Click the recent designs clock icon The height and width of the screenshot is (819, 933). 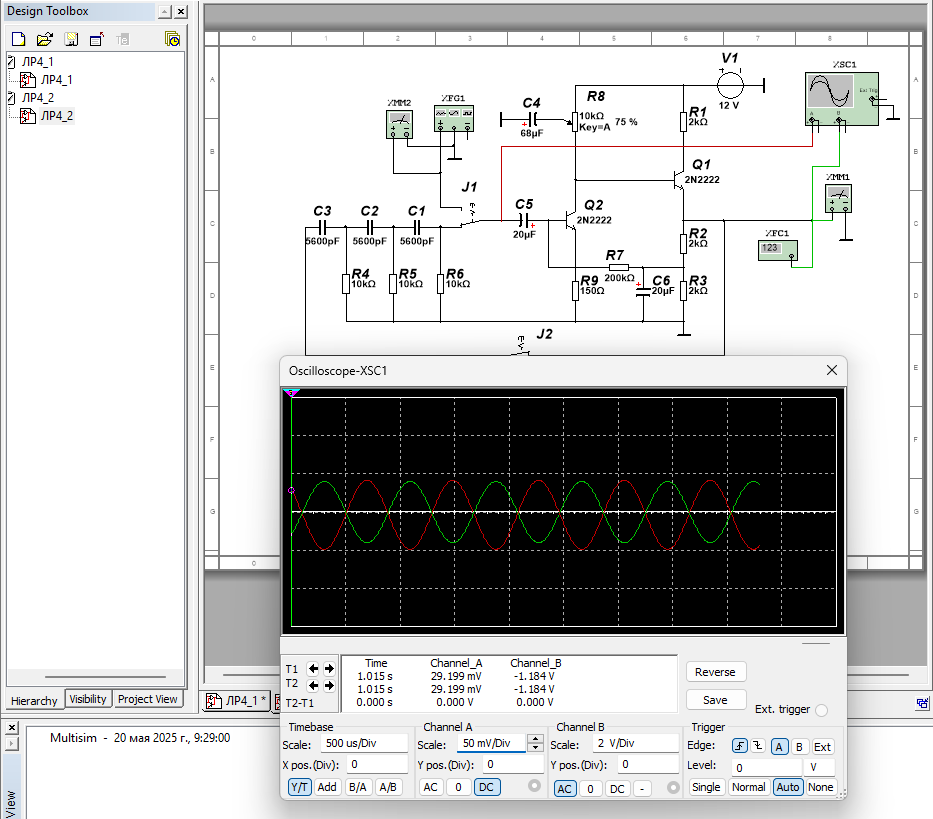(173, 39)
